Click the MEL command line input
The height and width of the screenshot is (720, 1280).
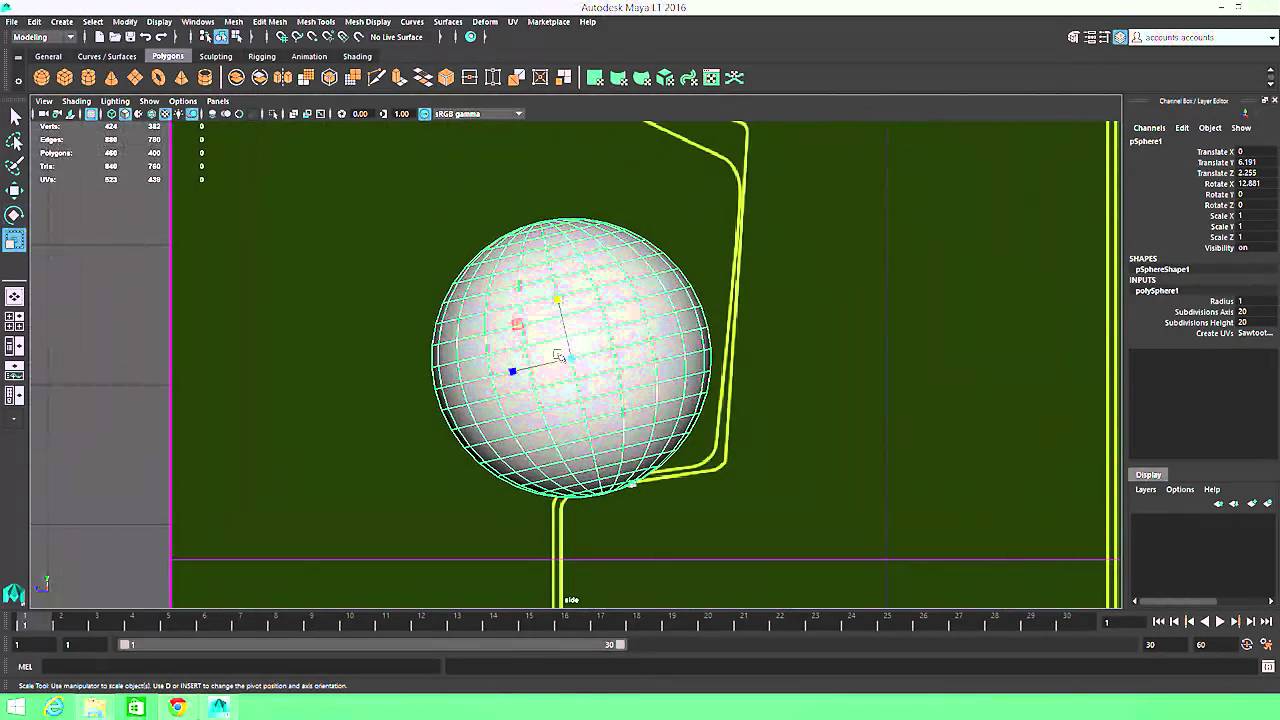click(x=241, y=667)
